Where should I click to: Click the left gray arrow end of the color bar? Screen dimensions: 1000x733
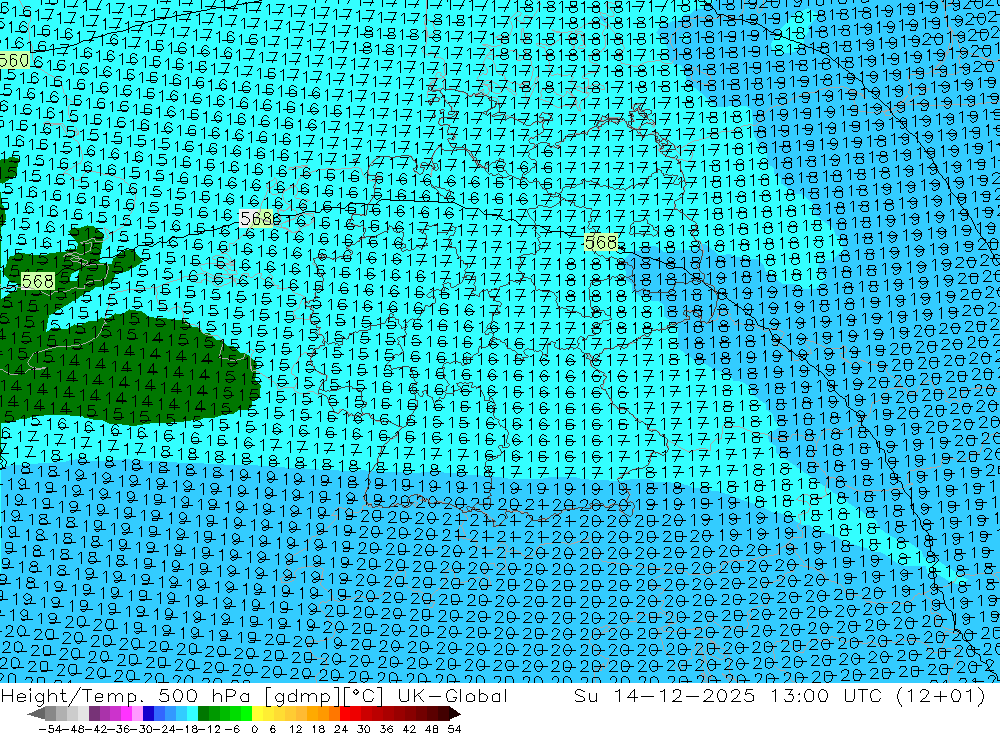(x=36, y=713)
